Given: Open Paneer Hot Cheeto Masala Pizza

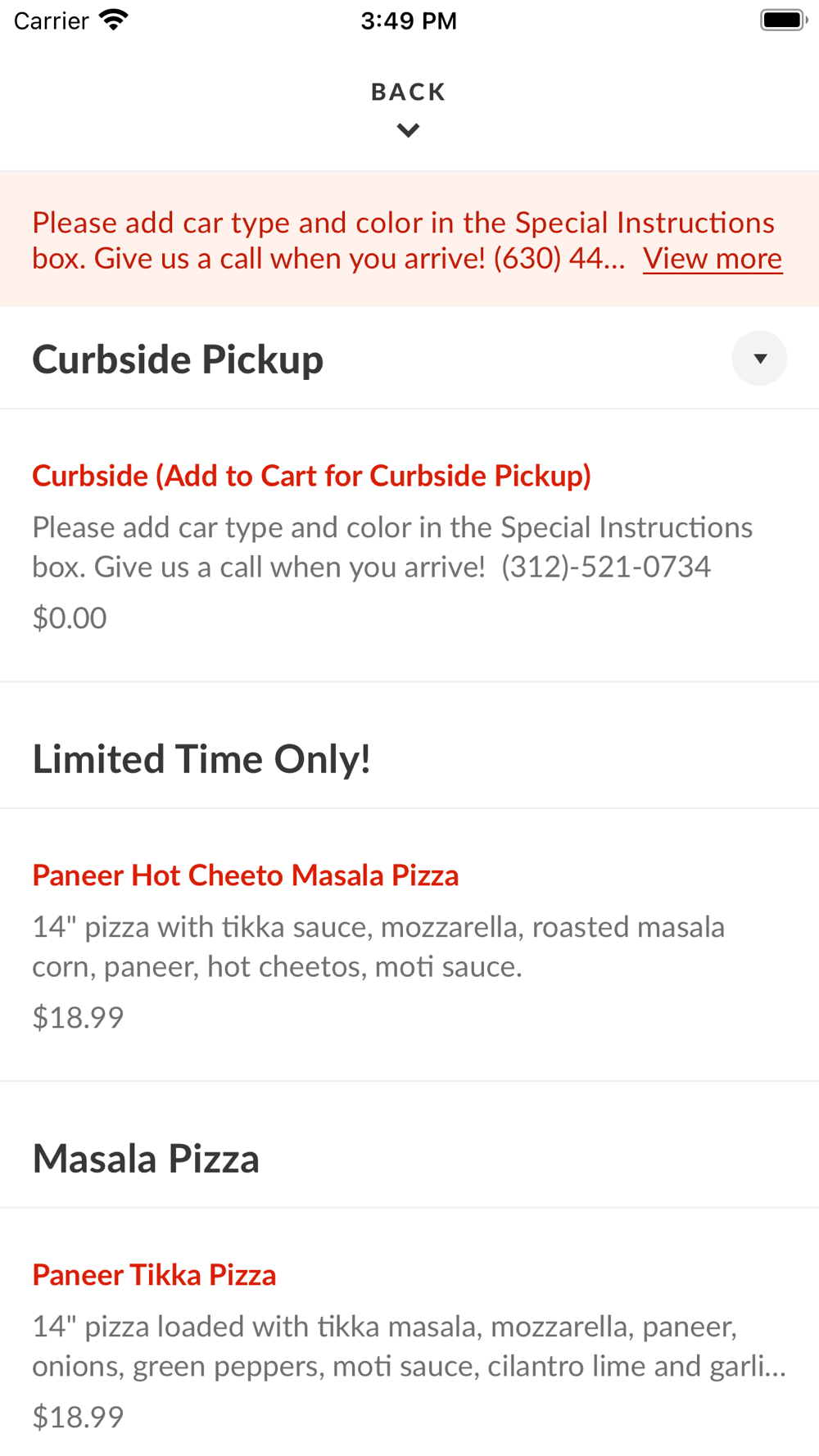Looking at the screenshot, I should pyautogui.click(x=245, y=875).
